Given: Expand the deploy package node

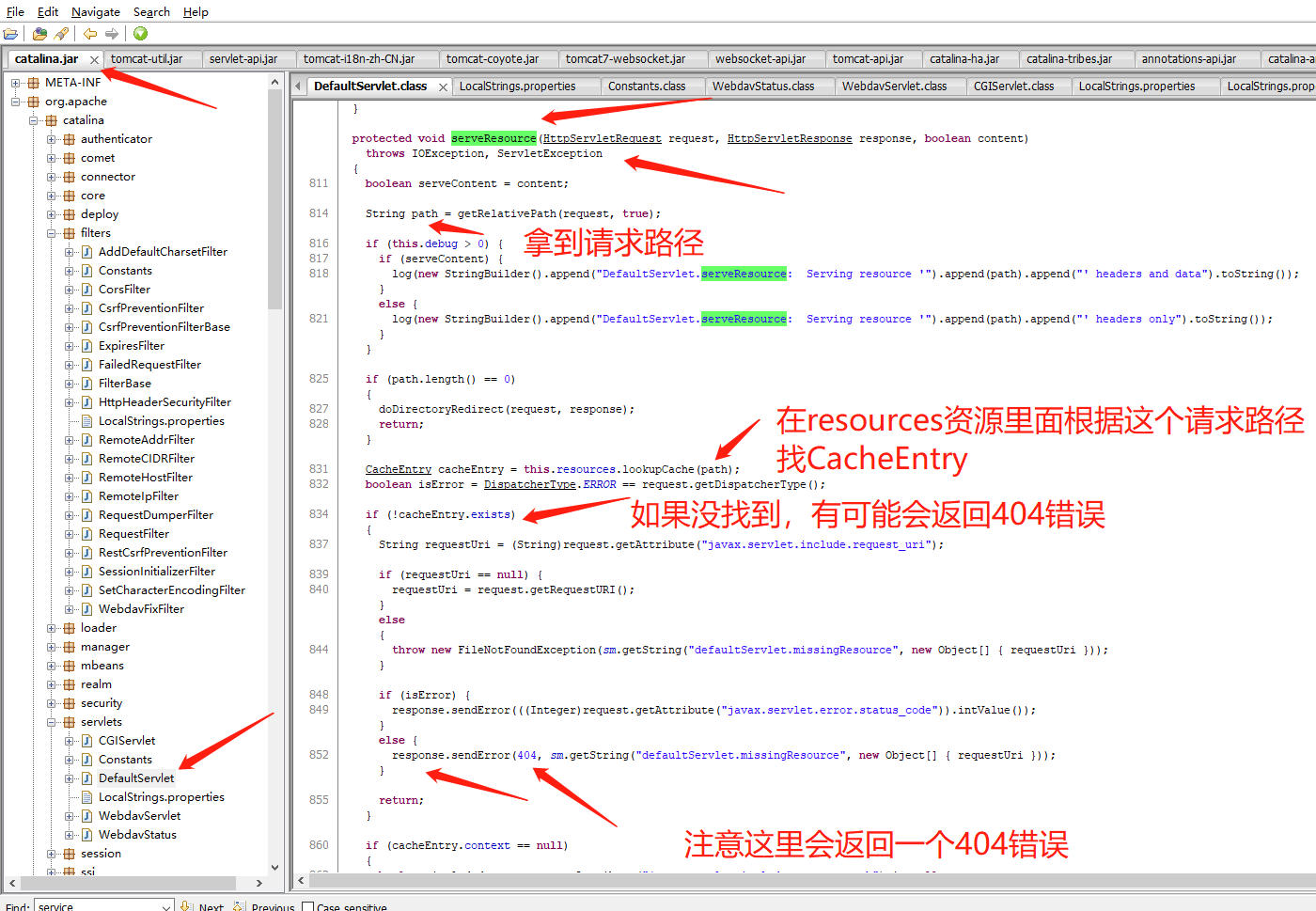Looking at the screenshot, I should 52,214.
